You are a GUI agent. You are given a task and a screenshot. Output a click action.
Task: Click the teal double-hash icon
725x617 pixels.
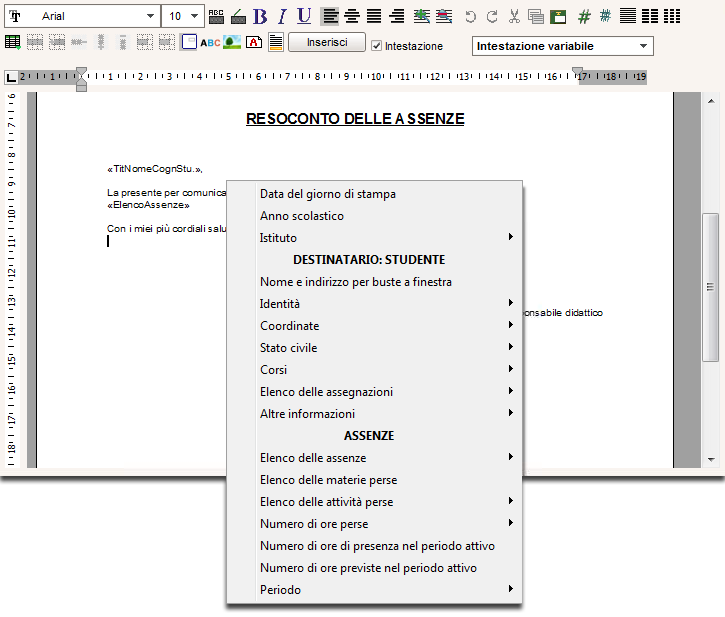[x=605, y=16]
